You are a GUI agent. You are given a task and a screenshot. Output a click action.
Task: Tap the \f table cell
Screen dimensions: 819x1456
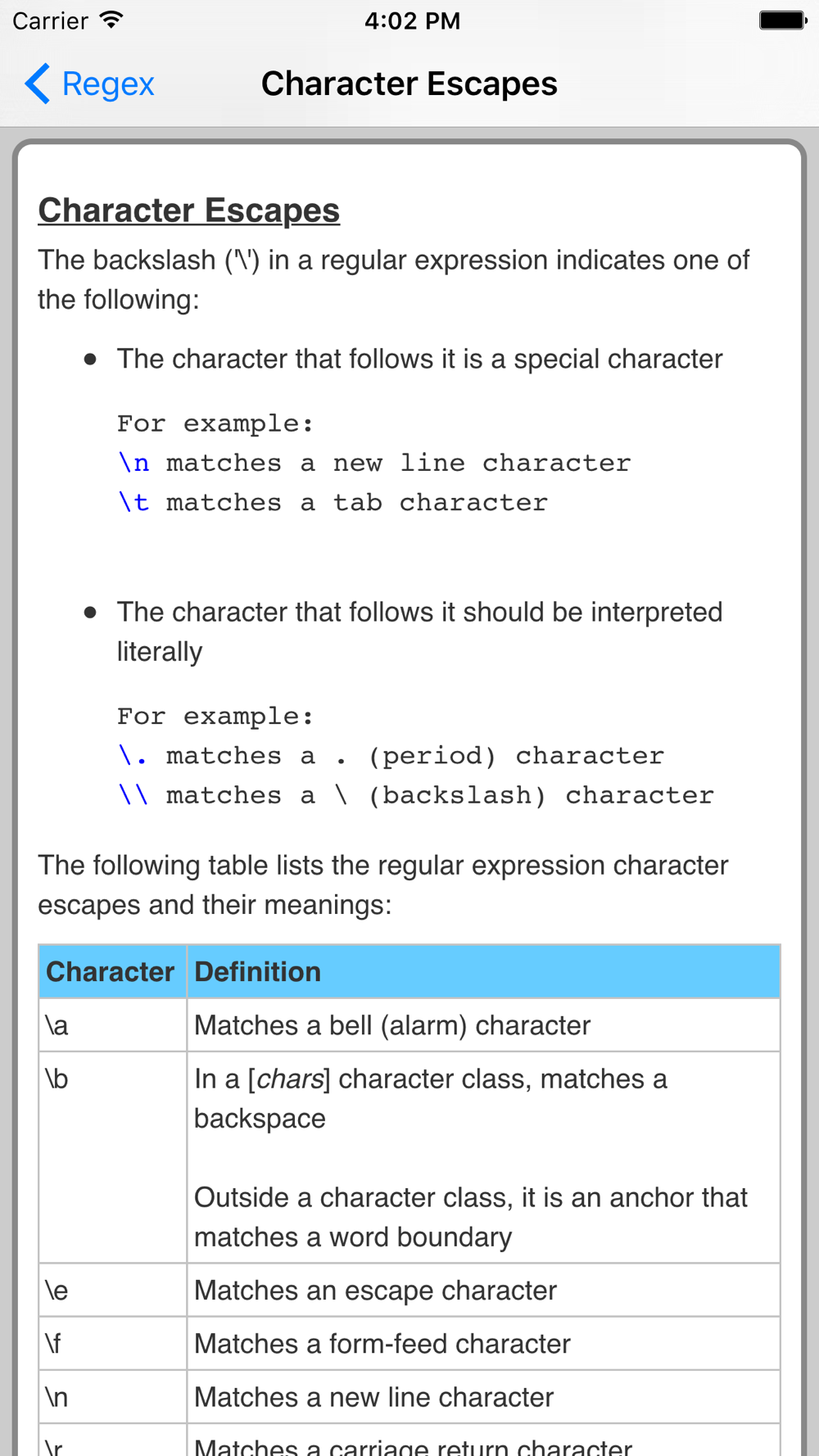113,1344
